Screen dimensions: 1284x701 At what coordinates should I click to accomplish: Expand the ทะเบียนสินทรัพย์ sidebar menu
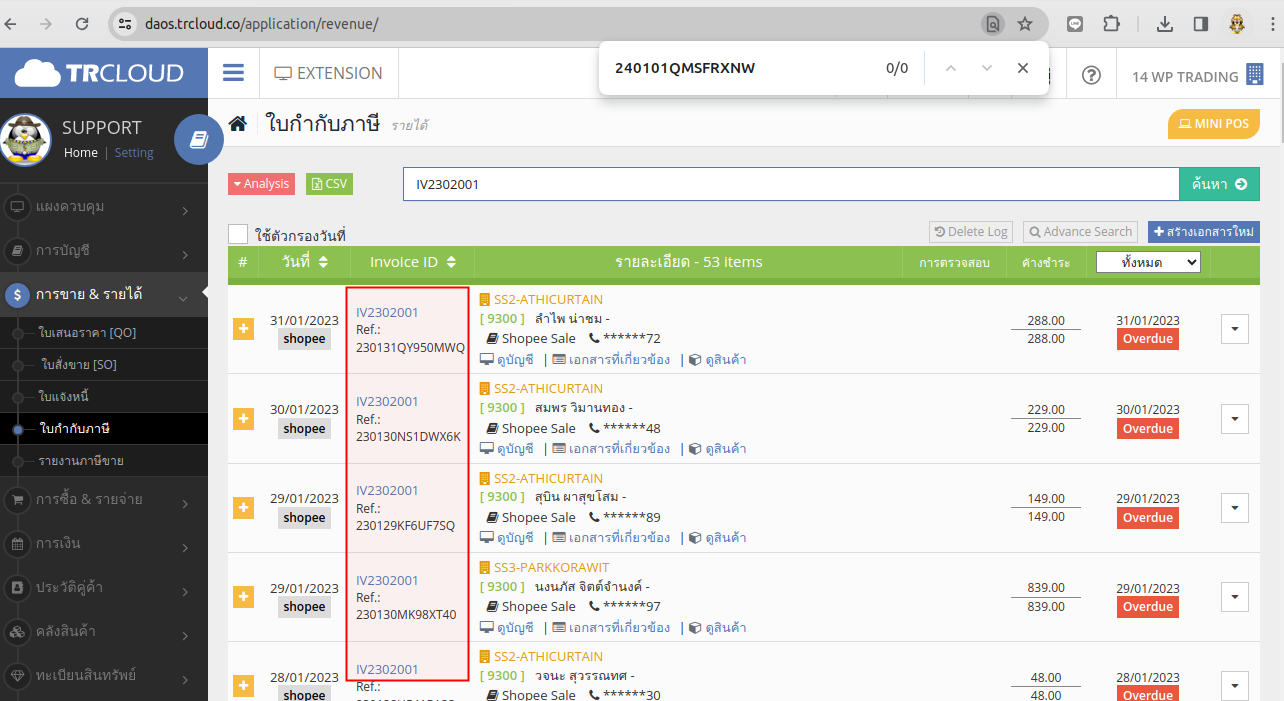104,675
